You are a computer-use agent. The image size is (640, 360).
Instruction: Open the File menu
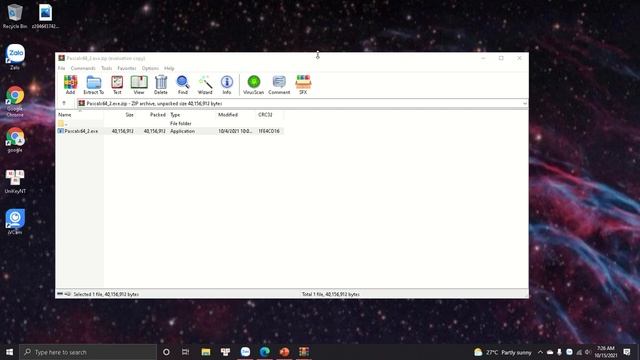(61, 68)
